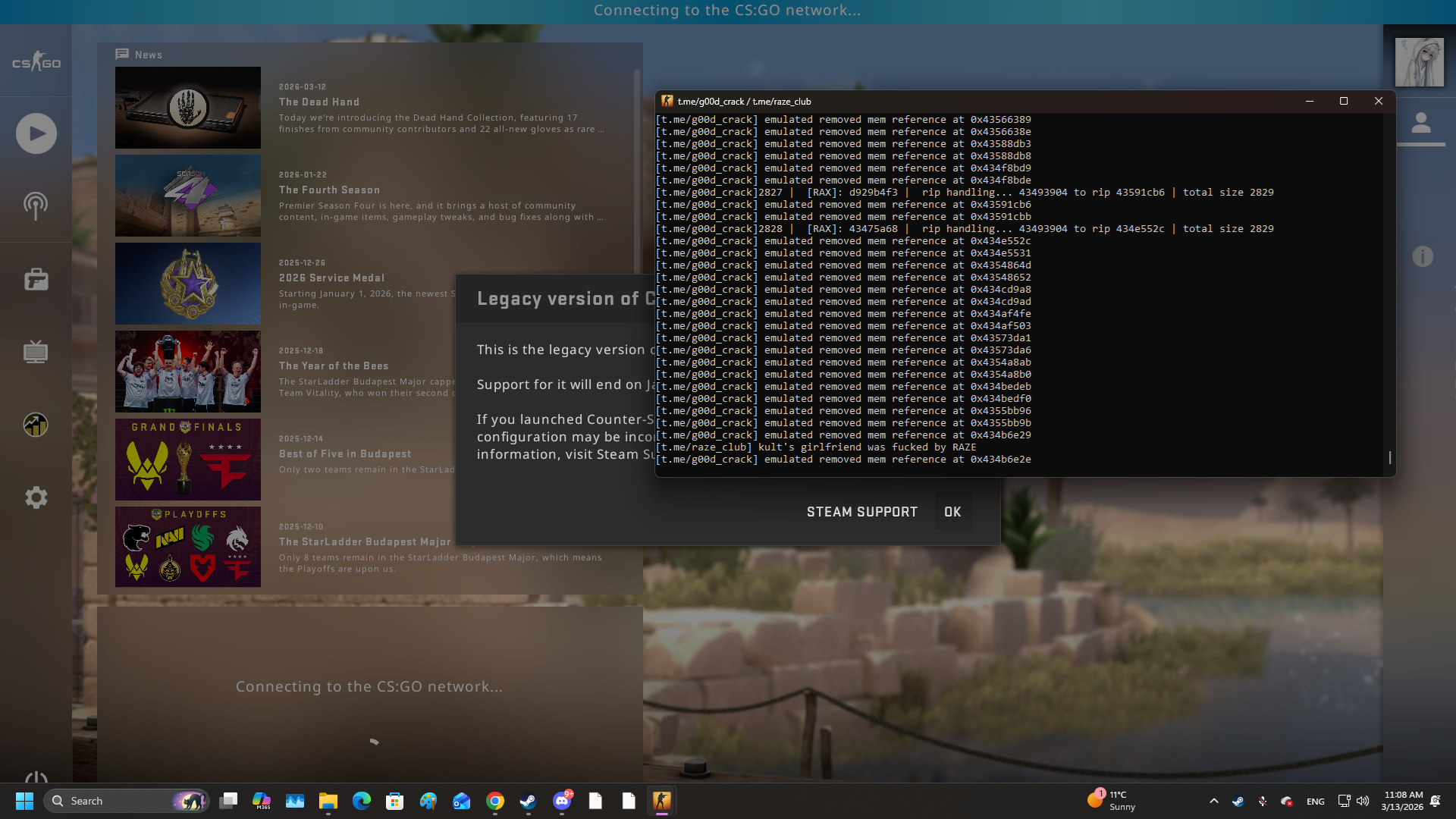Open the friends list person icon
Screen dimensions: 1456x819
(1420, 123)
